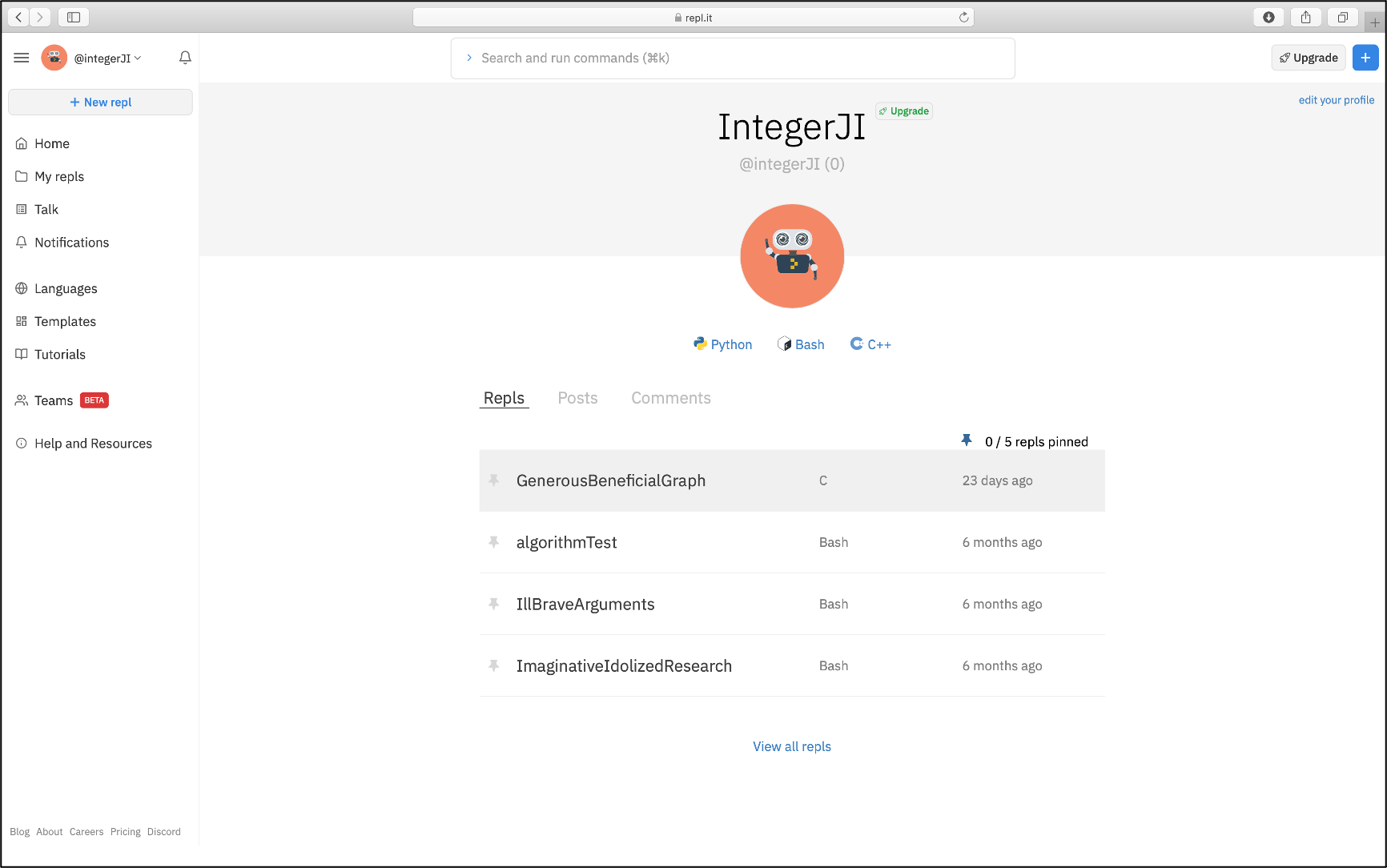Click the Home icon in sidebar
Image resolution: width=1387 pixels, height=868 pixels.
point(22,143)
